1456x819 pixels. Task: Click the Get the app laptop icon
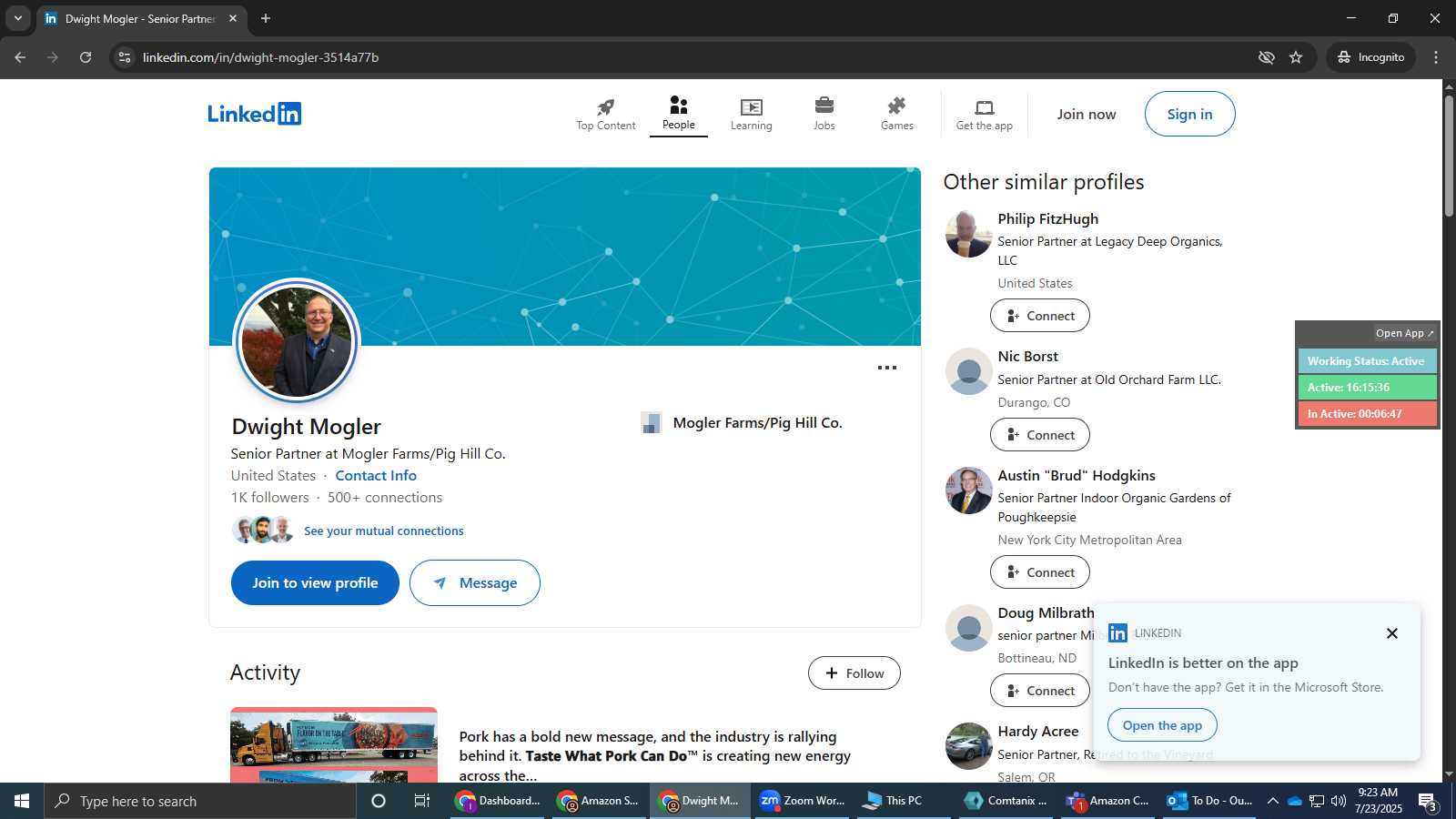pyautogui.click(x=984, y=115)
